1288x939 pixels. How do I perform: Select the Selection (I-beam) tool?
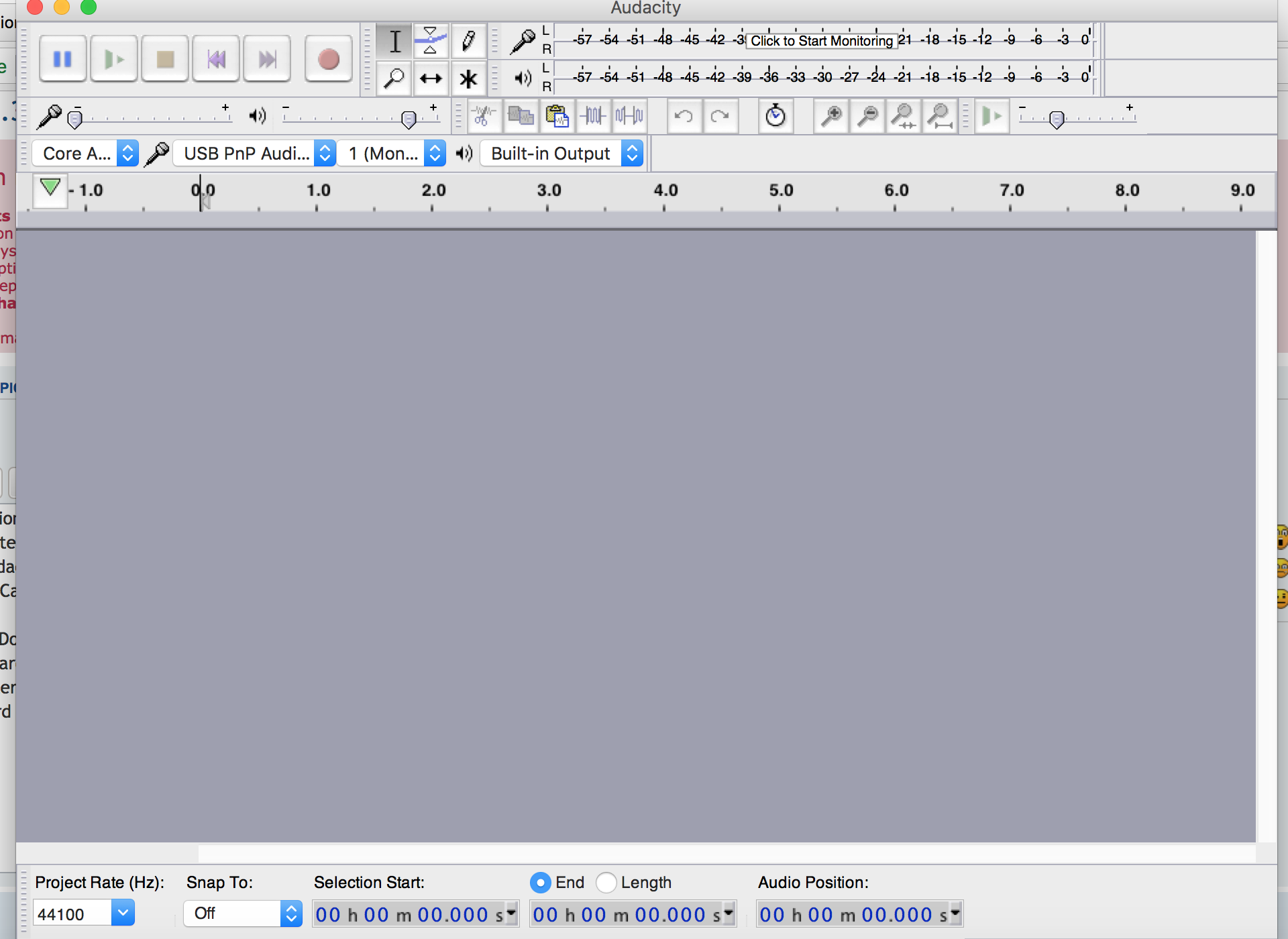coord(394,42)
